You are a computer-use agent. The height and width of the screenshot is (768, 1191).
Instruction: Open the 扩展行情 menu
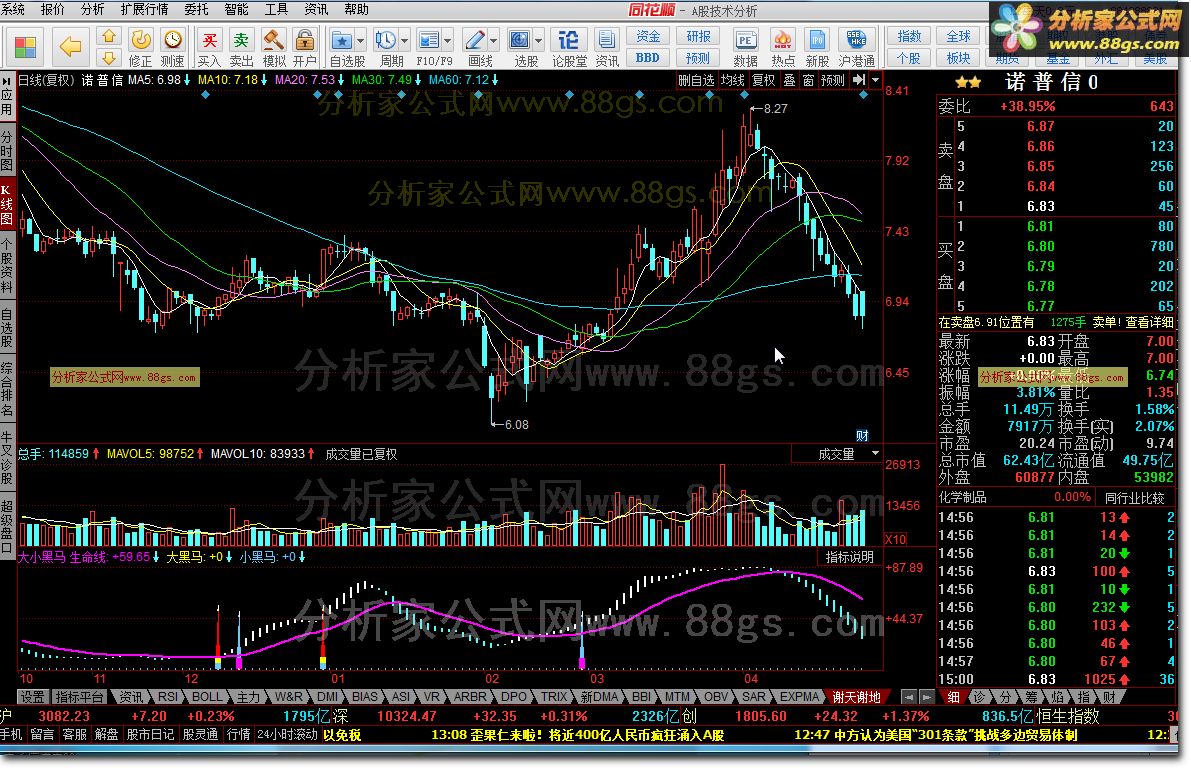pyautogui.click(x=144, y=9)
